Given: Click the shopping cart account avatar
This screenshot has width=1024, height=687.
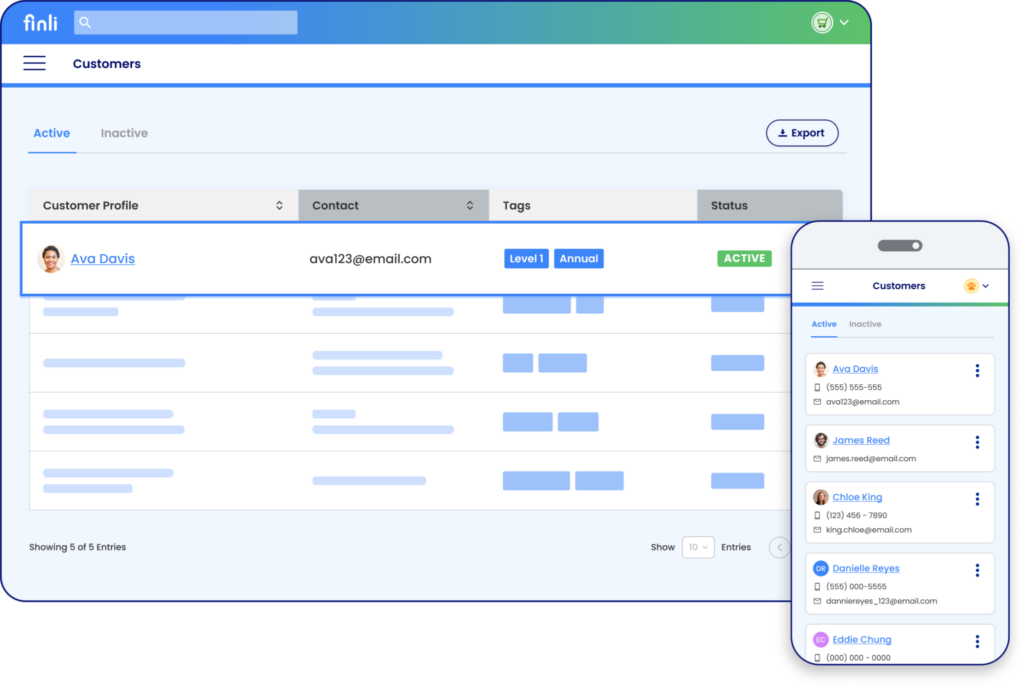Looking at the screenshot, I should click(x=824, y=21).
